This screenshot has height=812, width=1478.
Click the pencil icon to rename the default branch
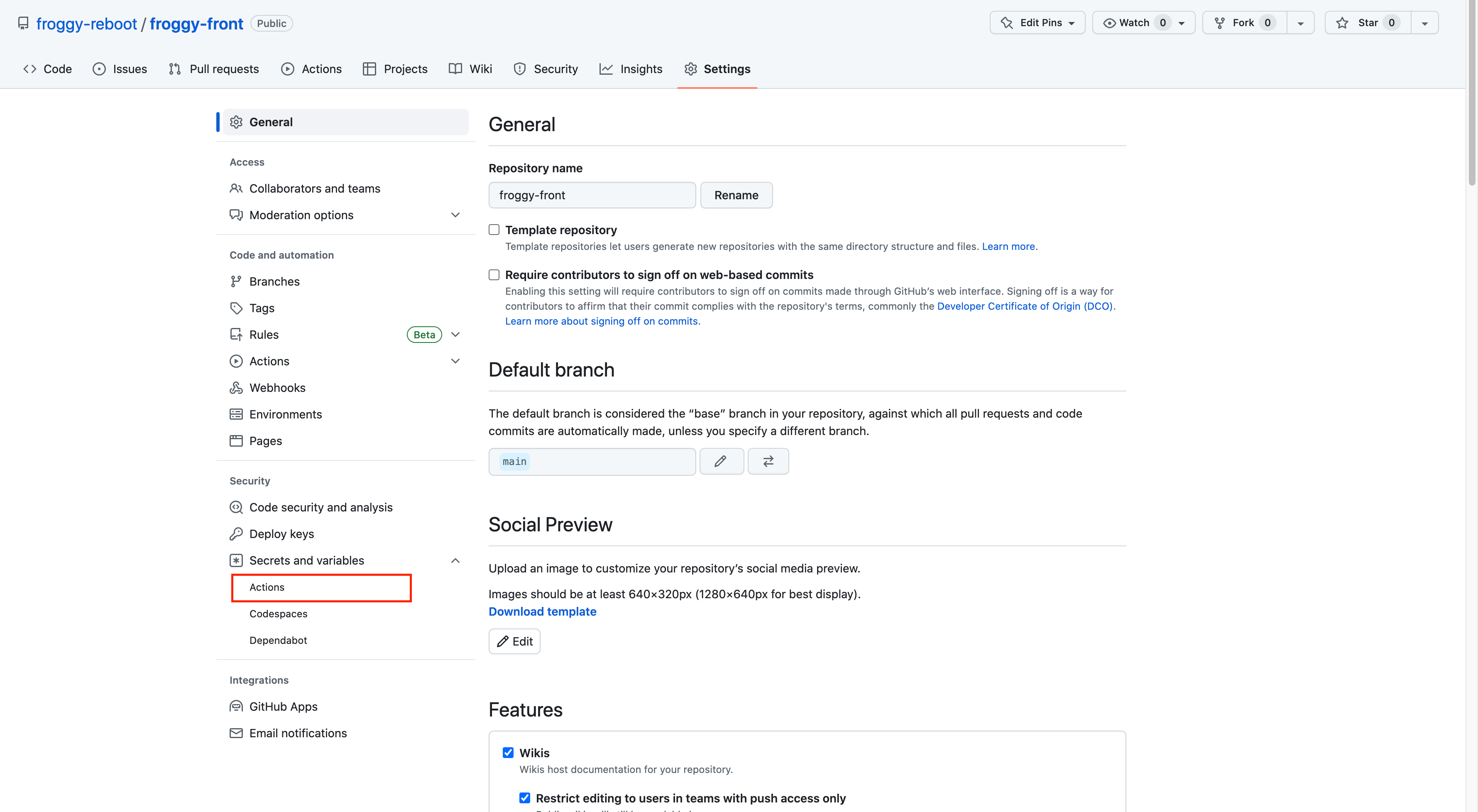tap(721, 461)
